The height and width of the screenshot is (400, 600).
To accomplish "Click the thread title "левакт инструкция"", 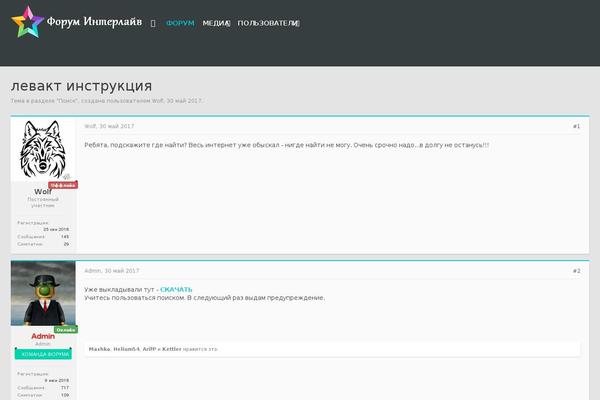I will click(82, 85).
